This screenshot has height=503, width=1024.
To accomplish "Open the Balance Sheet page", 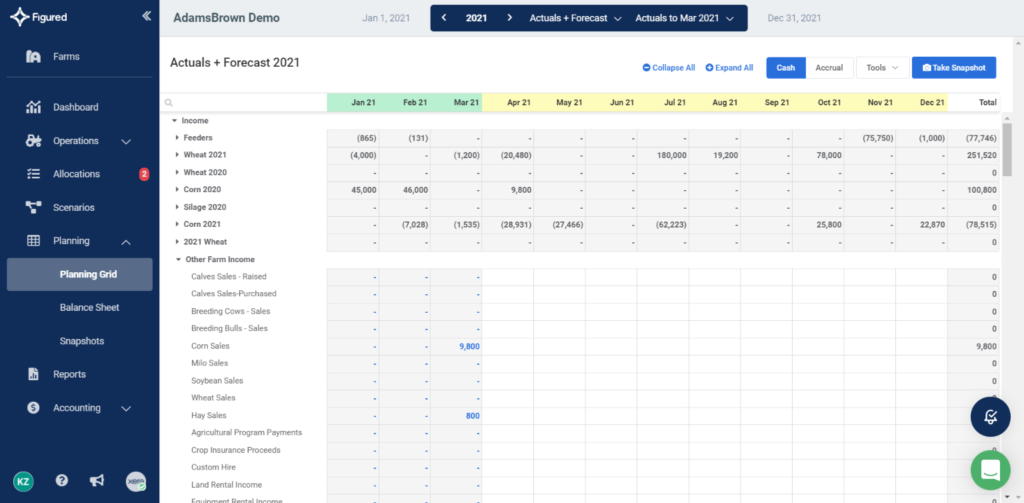I will click(89, 308).
